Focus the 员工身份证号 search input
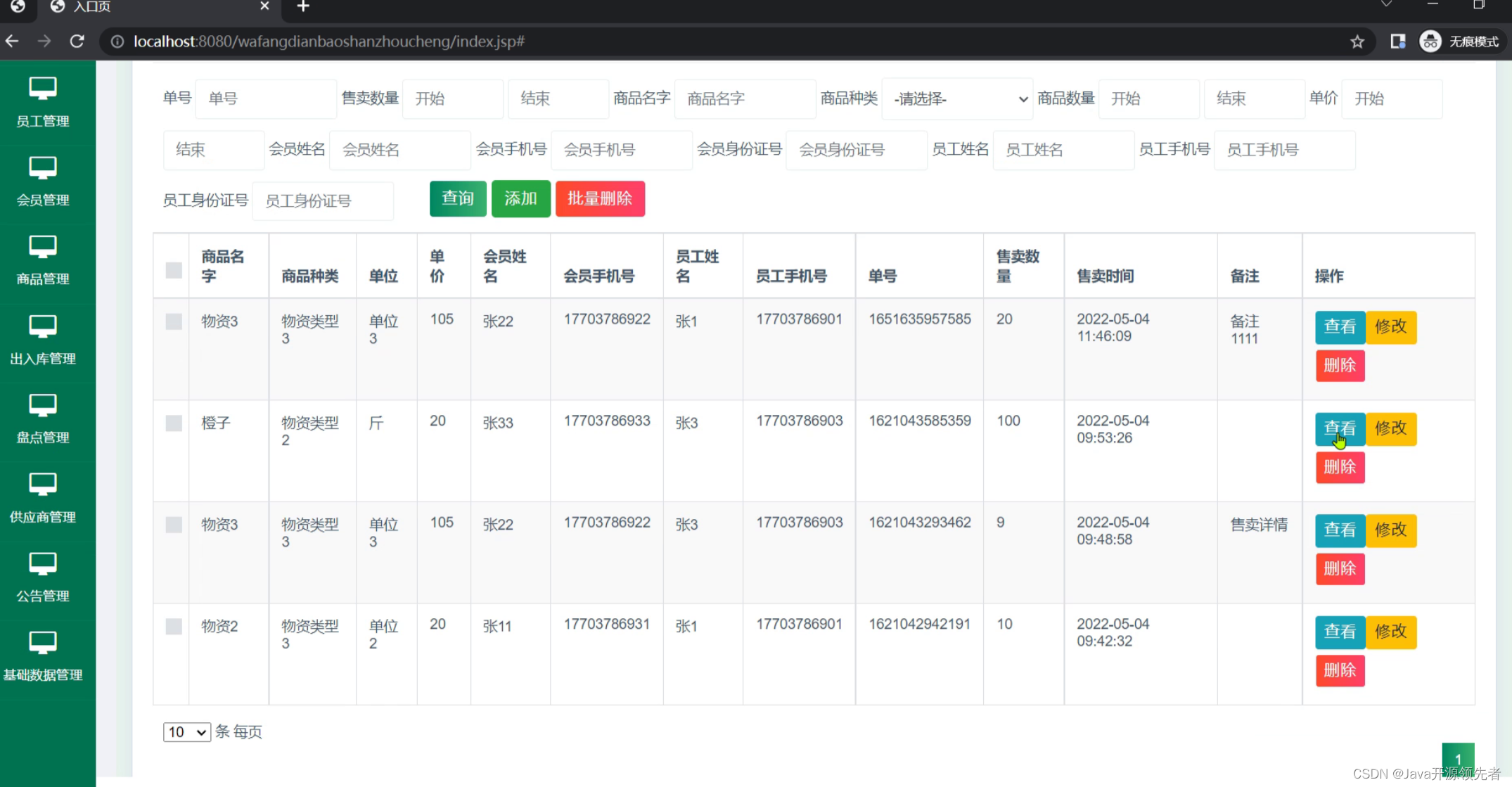 click(x=323, y=201)
